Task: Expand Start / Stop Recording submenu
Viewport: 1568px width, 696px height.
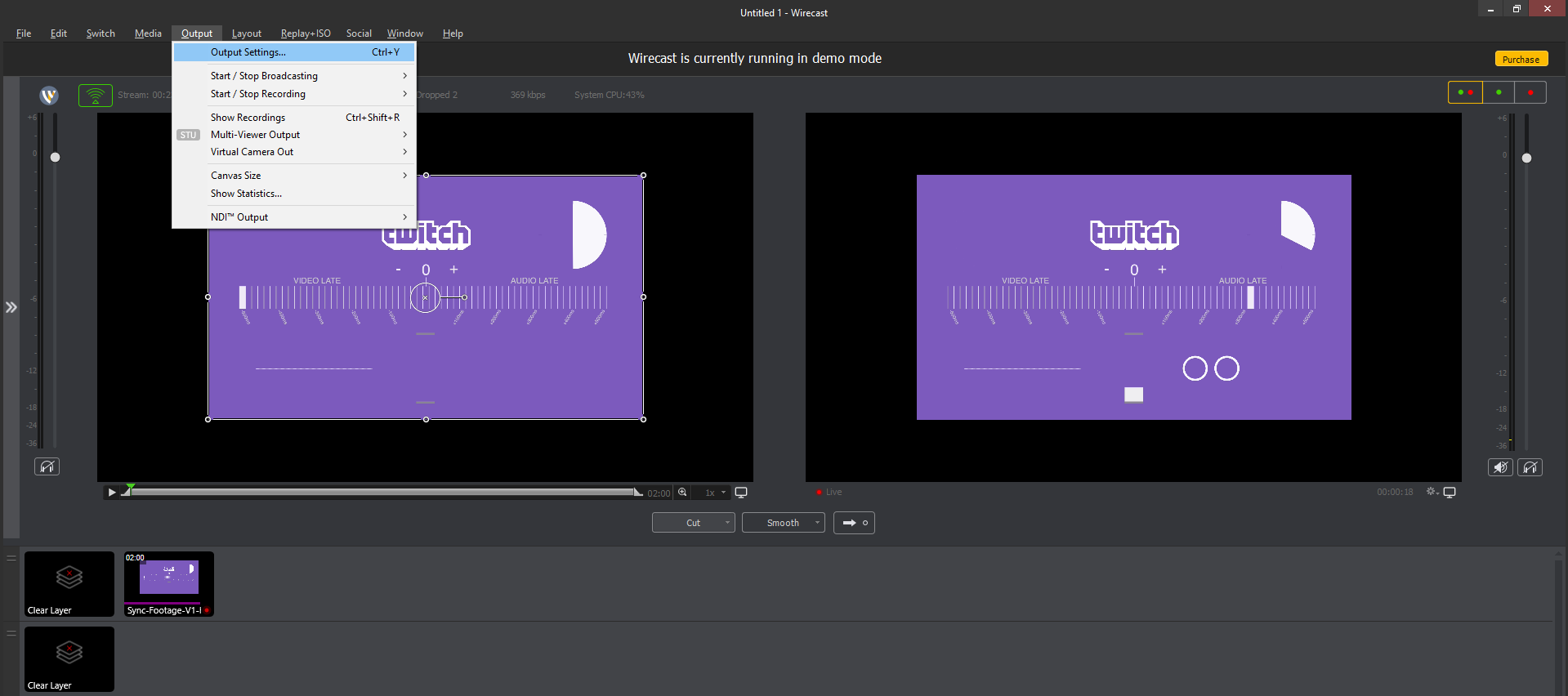Action: coord(294,94)
